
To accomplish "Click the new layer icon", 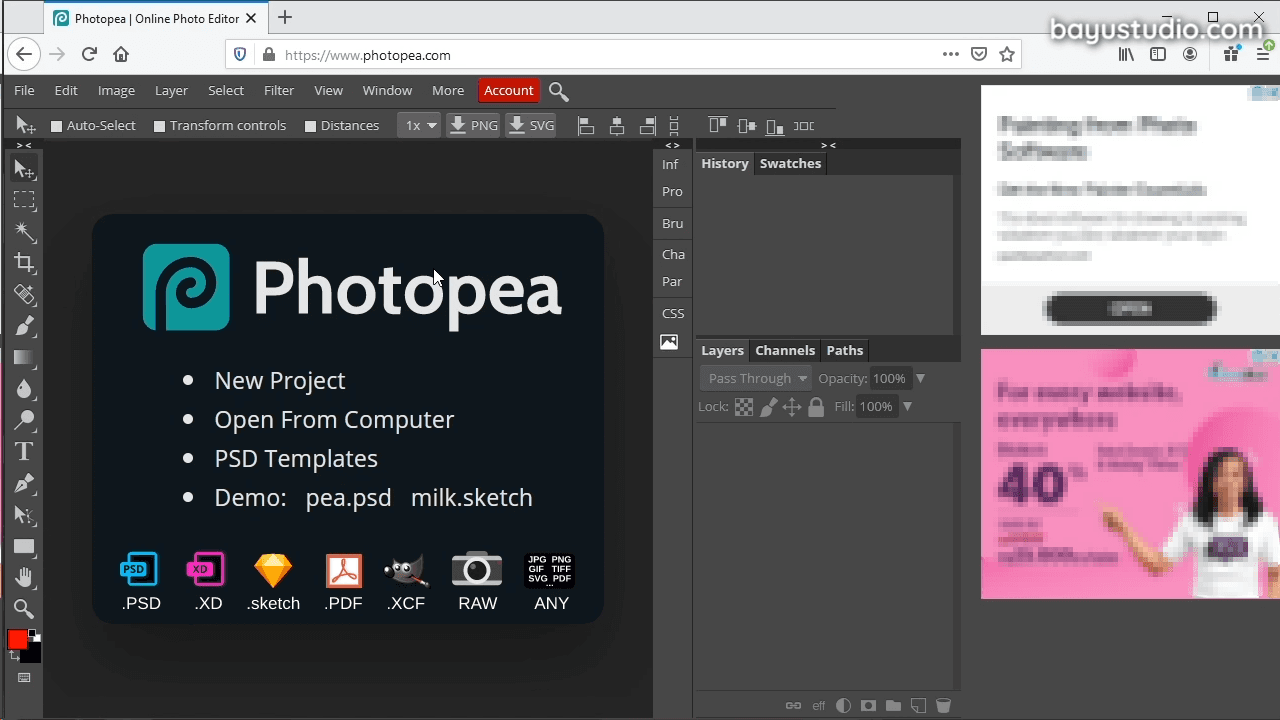I will tap(918, 706).
